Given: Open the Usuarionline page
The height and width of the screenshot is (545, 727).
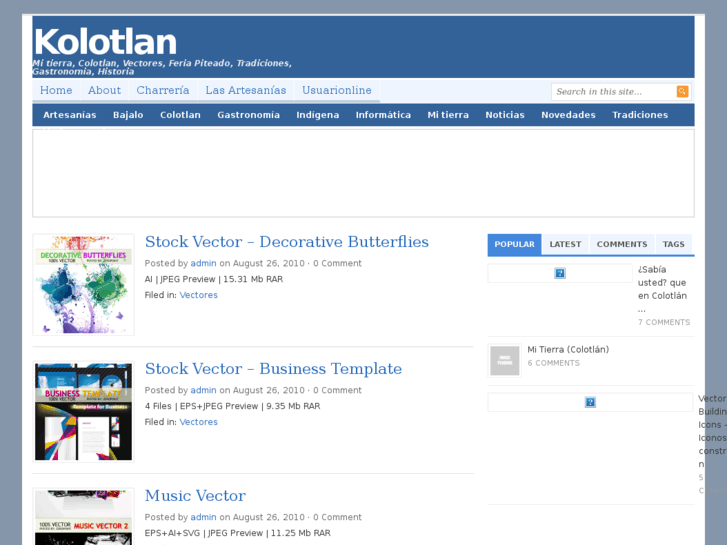Looking at the screenshot, I should (337, 90).
